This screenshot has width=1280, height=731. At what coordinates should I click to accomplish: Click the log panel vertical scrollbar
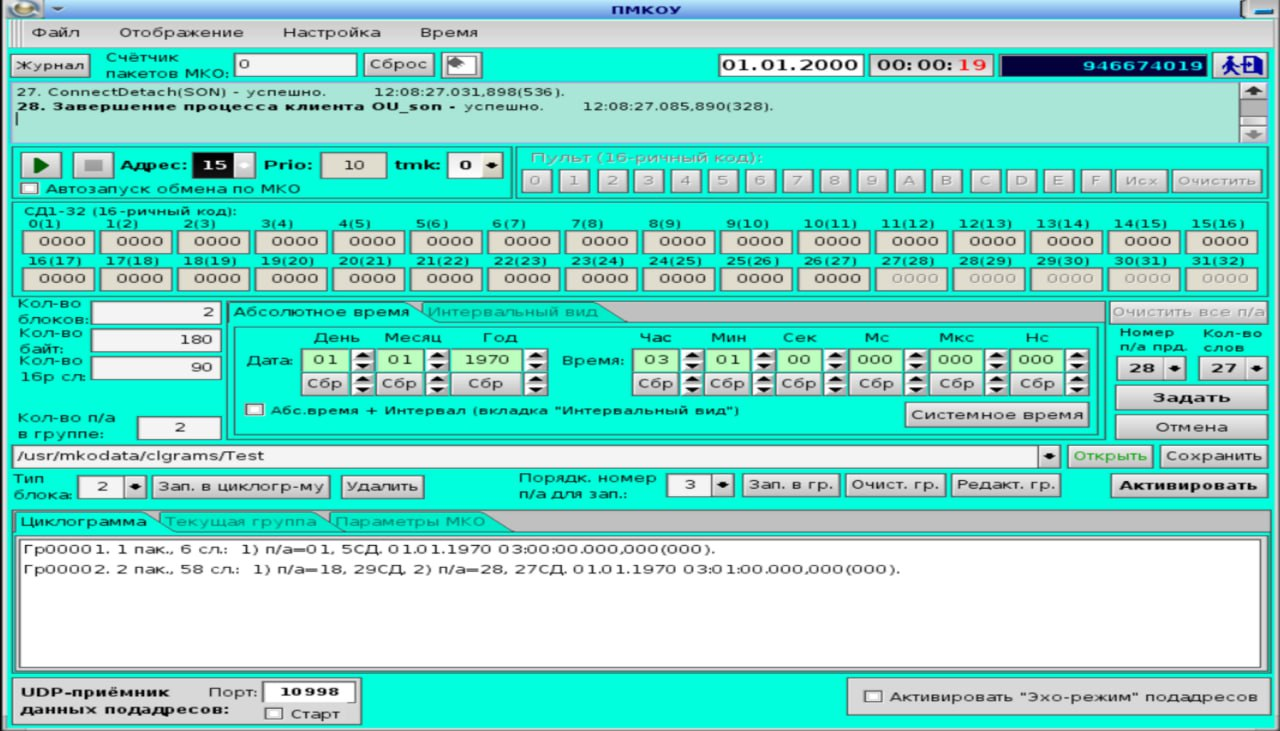point(1252,112)
